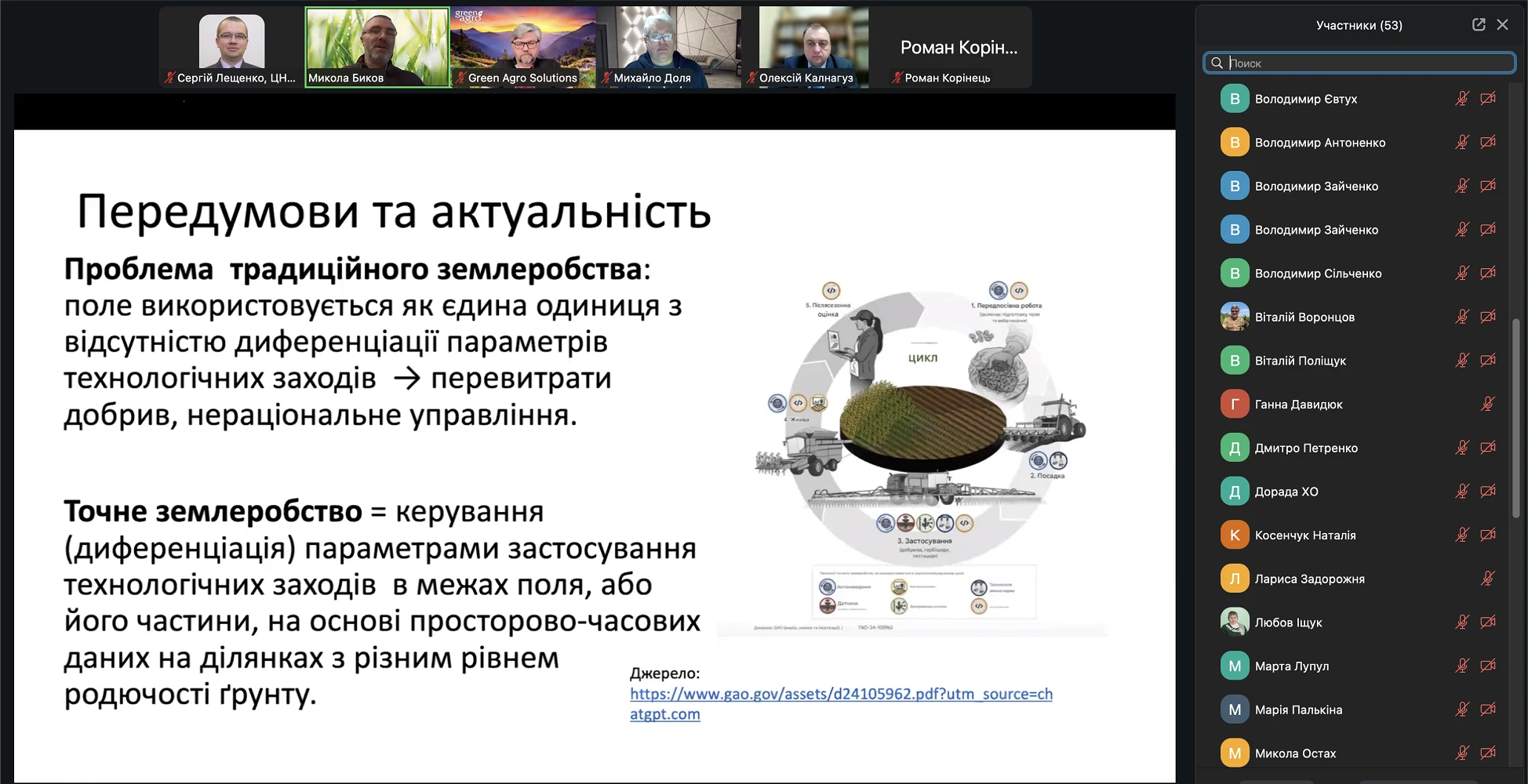
Task: Click microphone icon for Марта Лупул
Action: pos(1462,666)
